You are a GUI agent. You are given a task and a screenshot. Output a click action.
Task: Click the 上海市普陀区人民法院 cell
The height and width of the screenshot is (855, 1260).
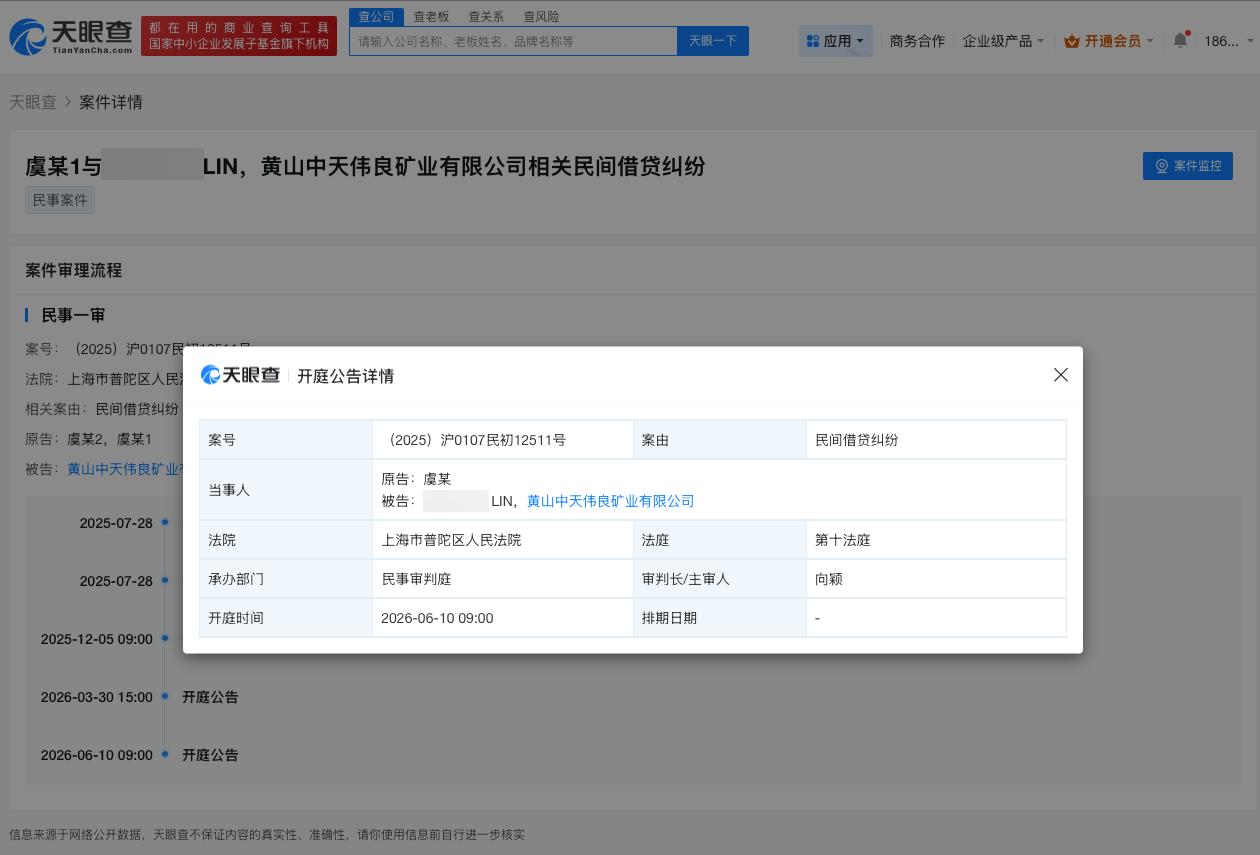tap(503, 540)
